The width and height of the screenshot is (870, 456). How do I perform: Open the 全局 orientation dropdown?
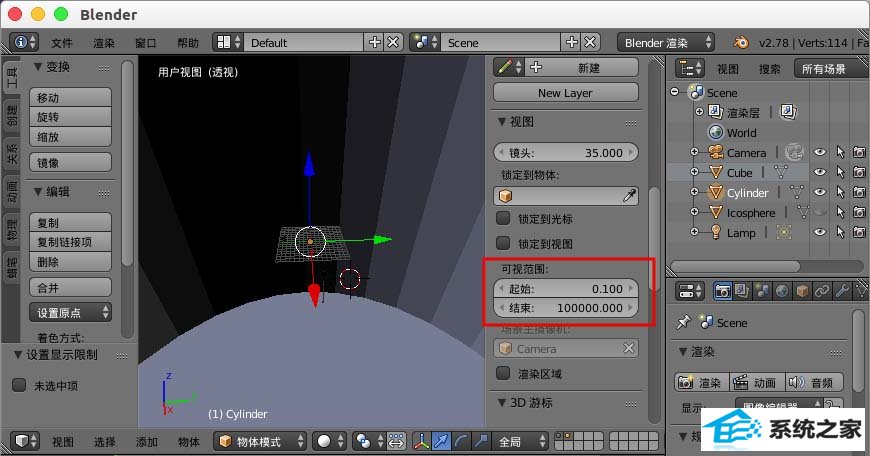coord(520,442)
